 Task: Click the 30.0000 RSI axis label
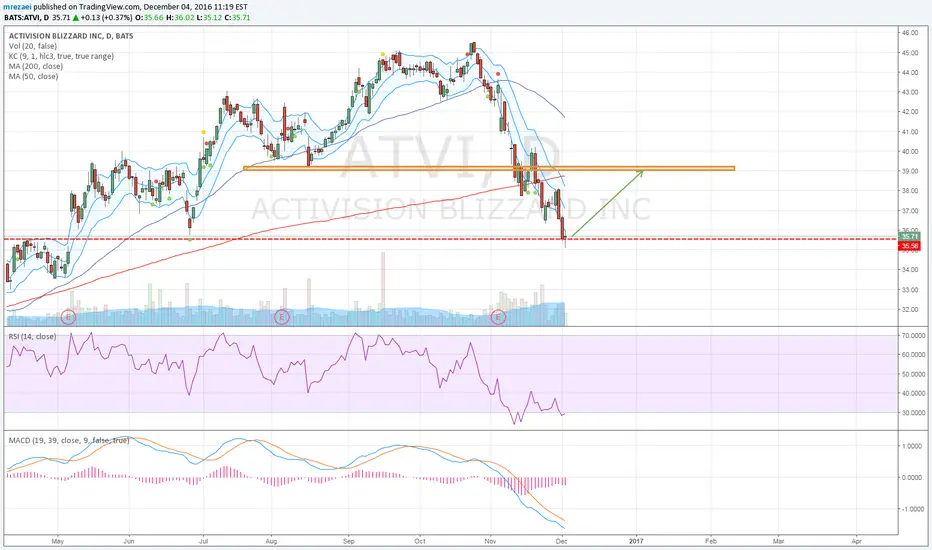tap(913, 413)
